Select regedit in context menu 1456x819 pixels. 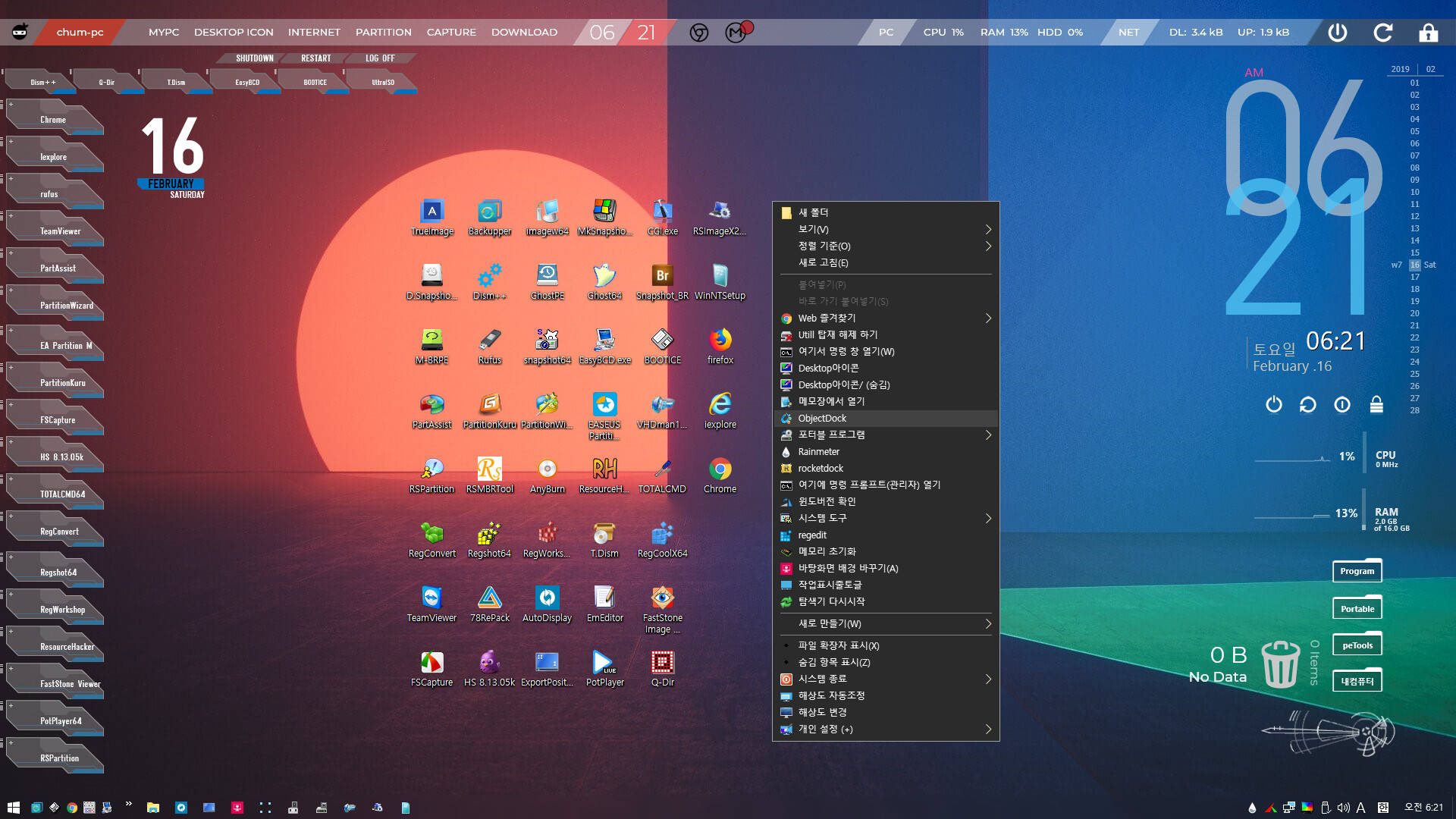(x=886, y=535)
